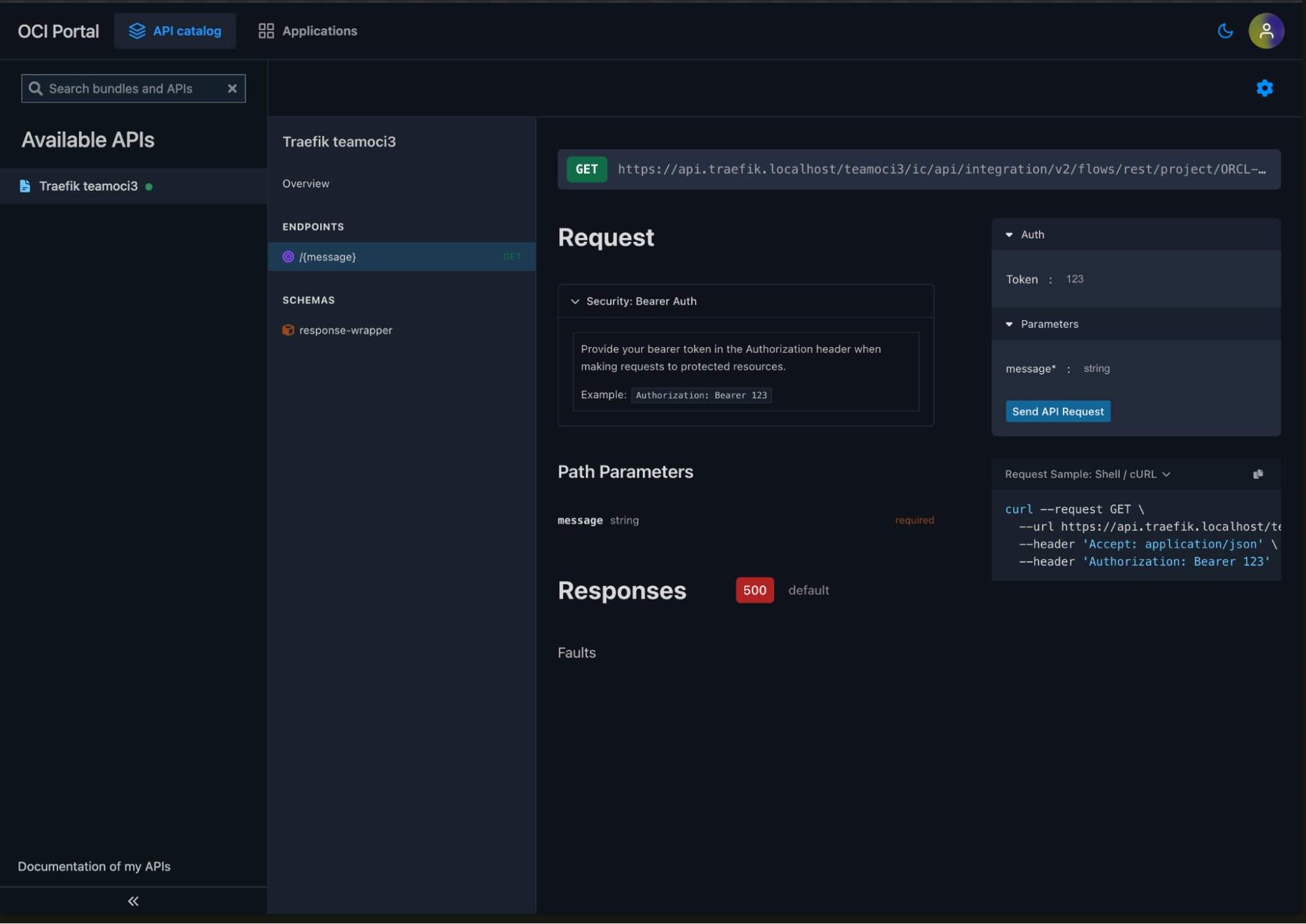Send the API request
This screenshot has height=924, width=1306.
[x=1058, y=412]
